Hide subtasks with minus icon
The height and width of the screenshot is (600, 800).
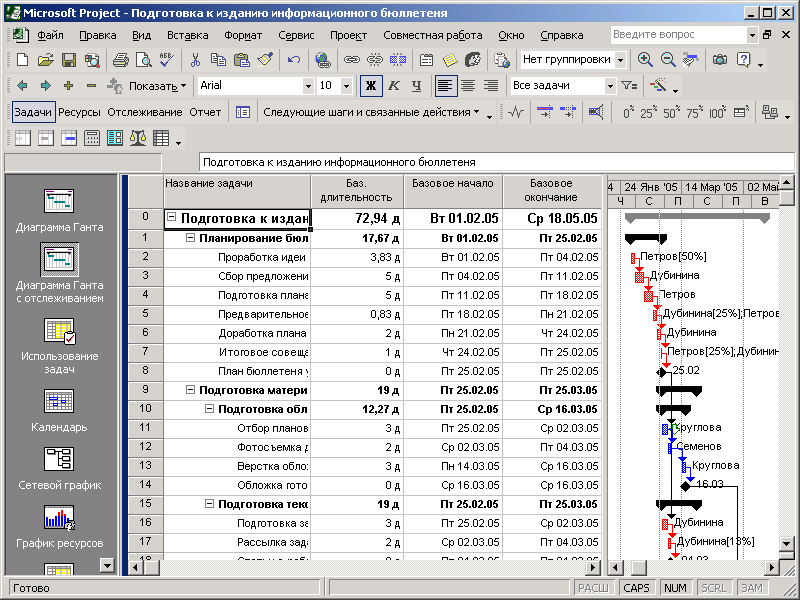pos(91,86)
